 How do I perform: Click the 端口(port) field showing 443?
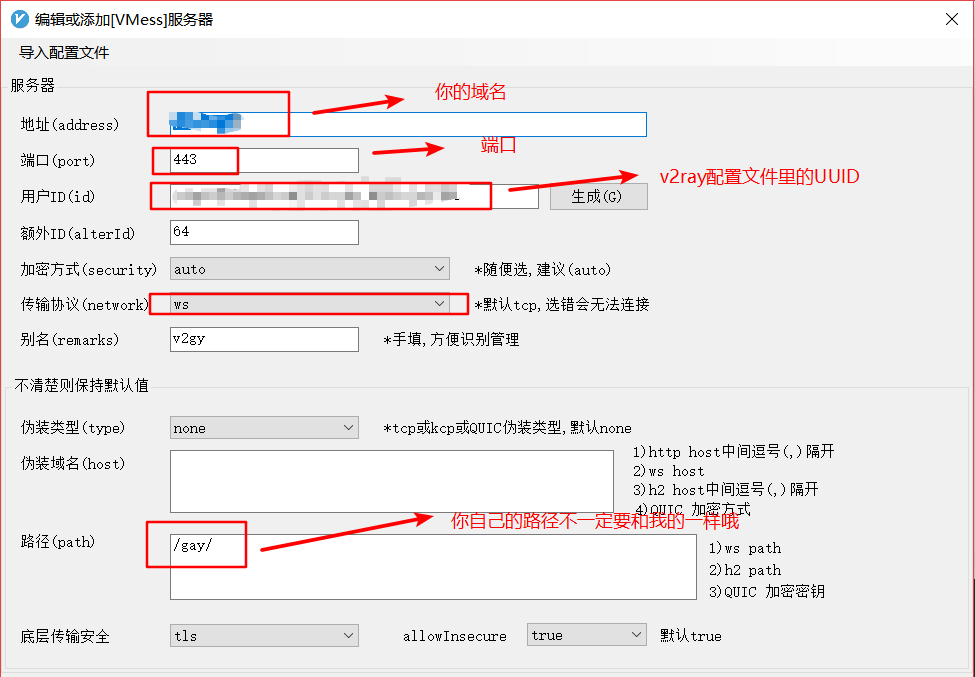click(x=264, y=160)
